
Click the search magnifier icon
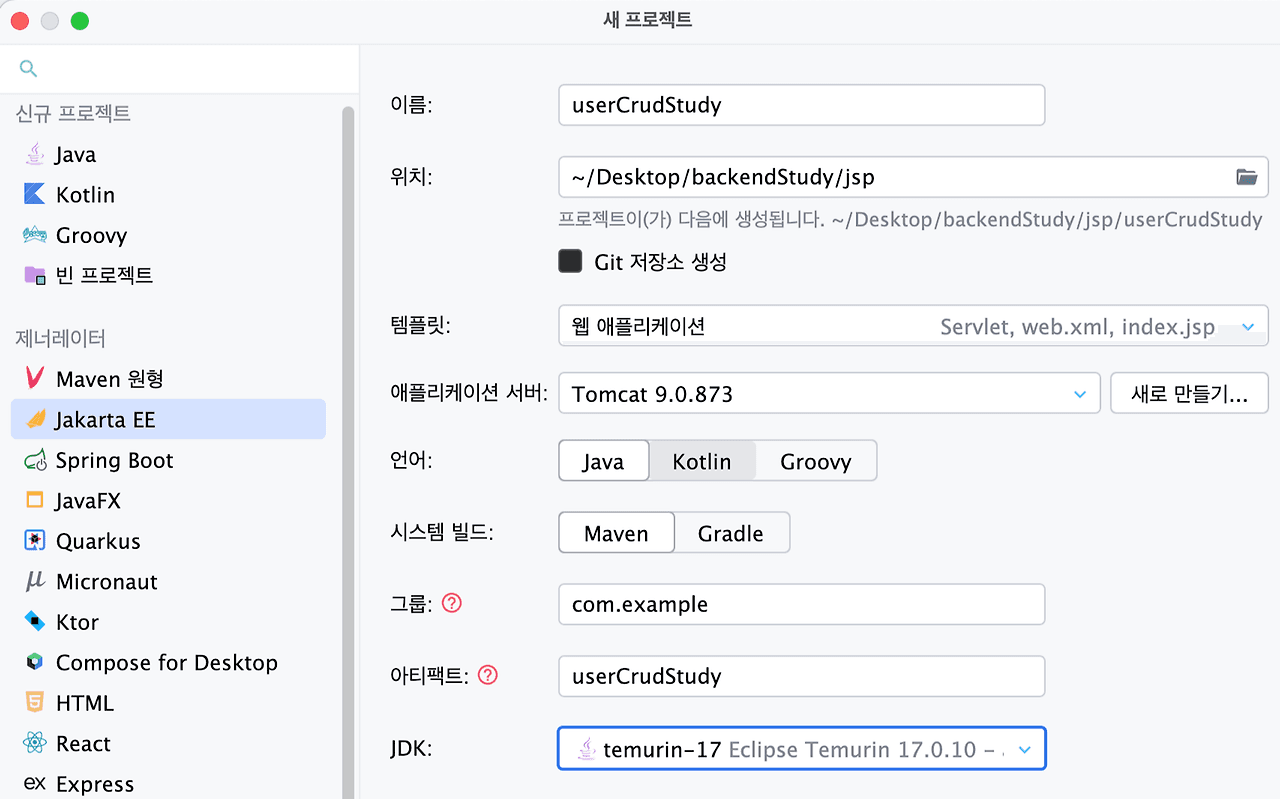28,68
